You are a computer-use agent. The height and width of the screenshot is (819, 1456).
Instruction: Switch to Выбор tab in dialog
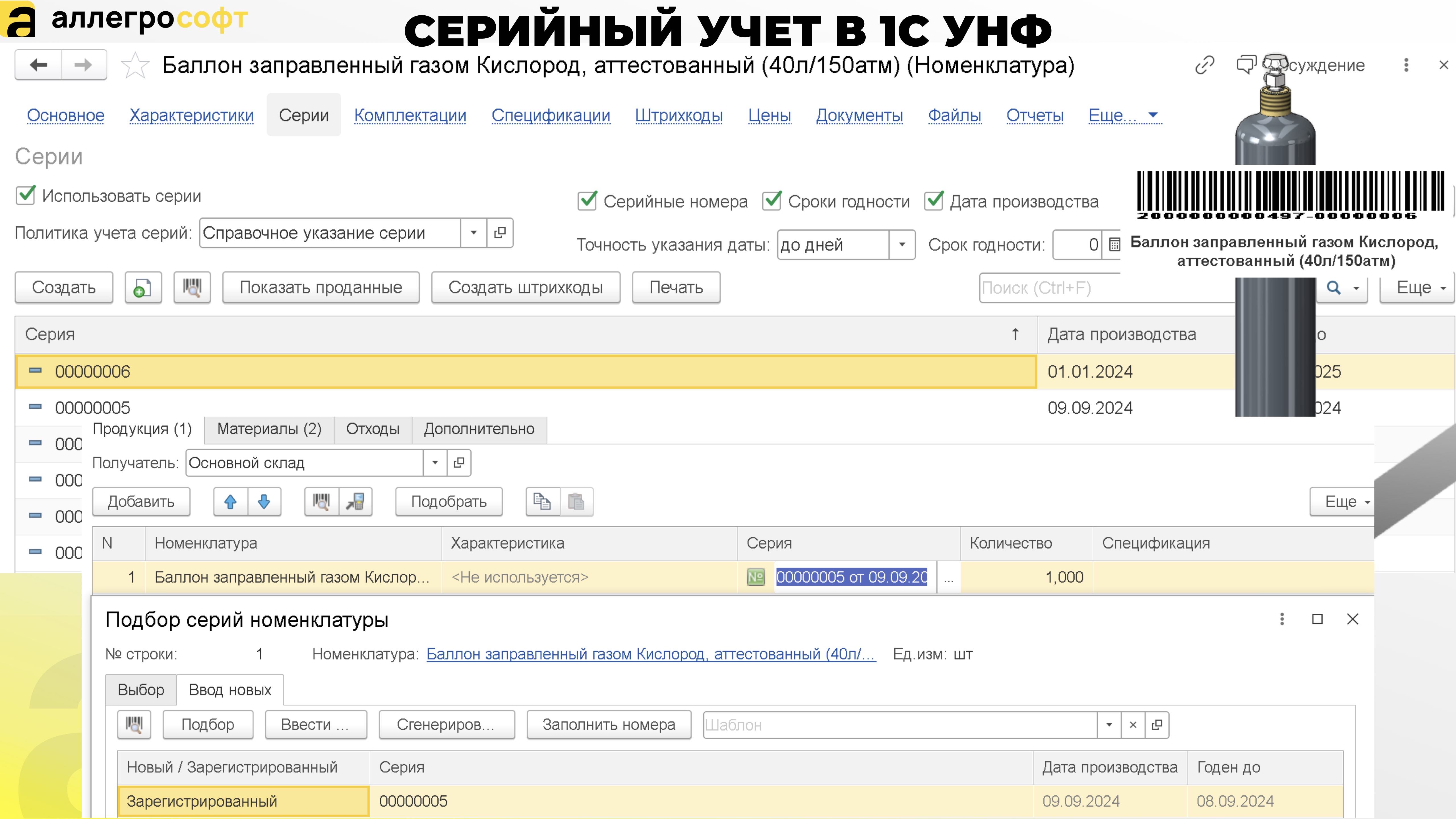click(141, 690)
